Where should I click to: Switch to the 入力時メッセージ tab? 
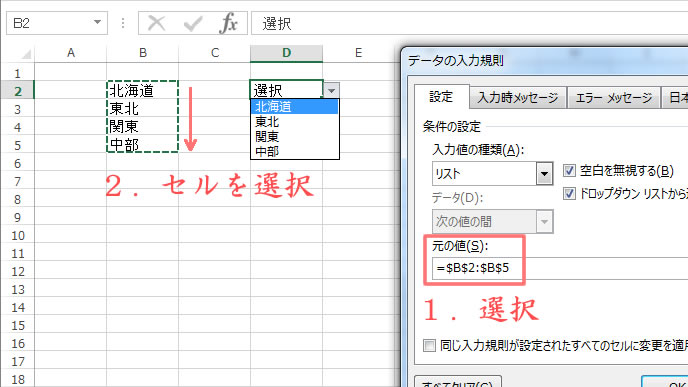[x=518, y=97]
